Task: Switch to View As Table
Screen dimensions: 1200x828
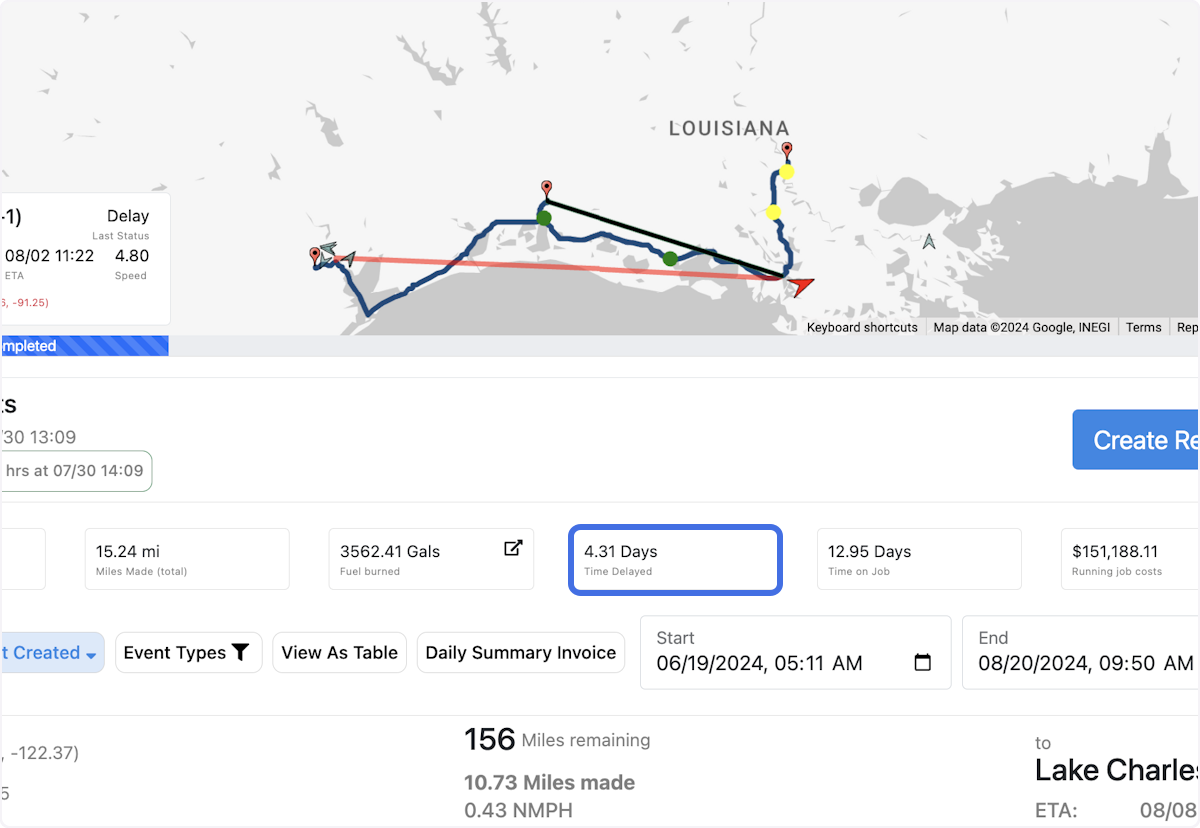Action: (339, 653)
